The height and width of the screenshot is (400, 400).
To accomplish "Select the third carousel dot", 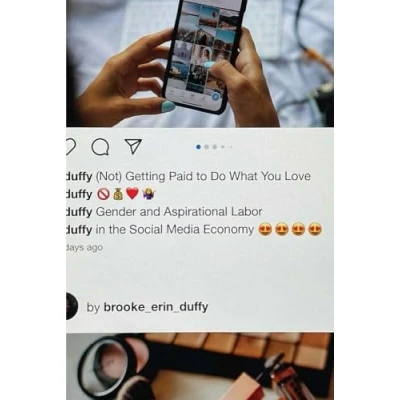I will 215,147.
